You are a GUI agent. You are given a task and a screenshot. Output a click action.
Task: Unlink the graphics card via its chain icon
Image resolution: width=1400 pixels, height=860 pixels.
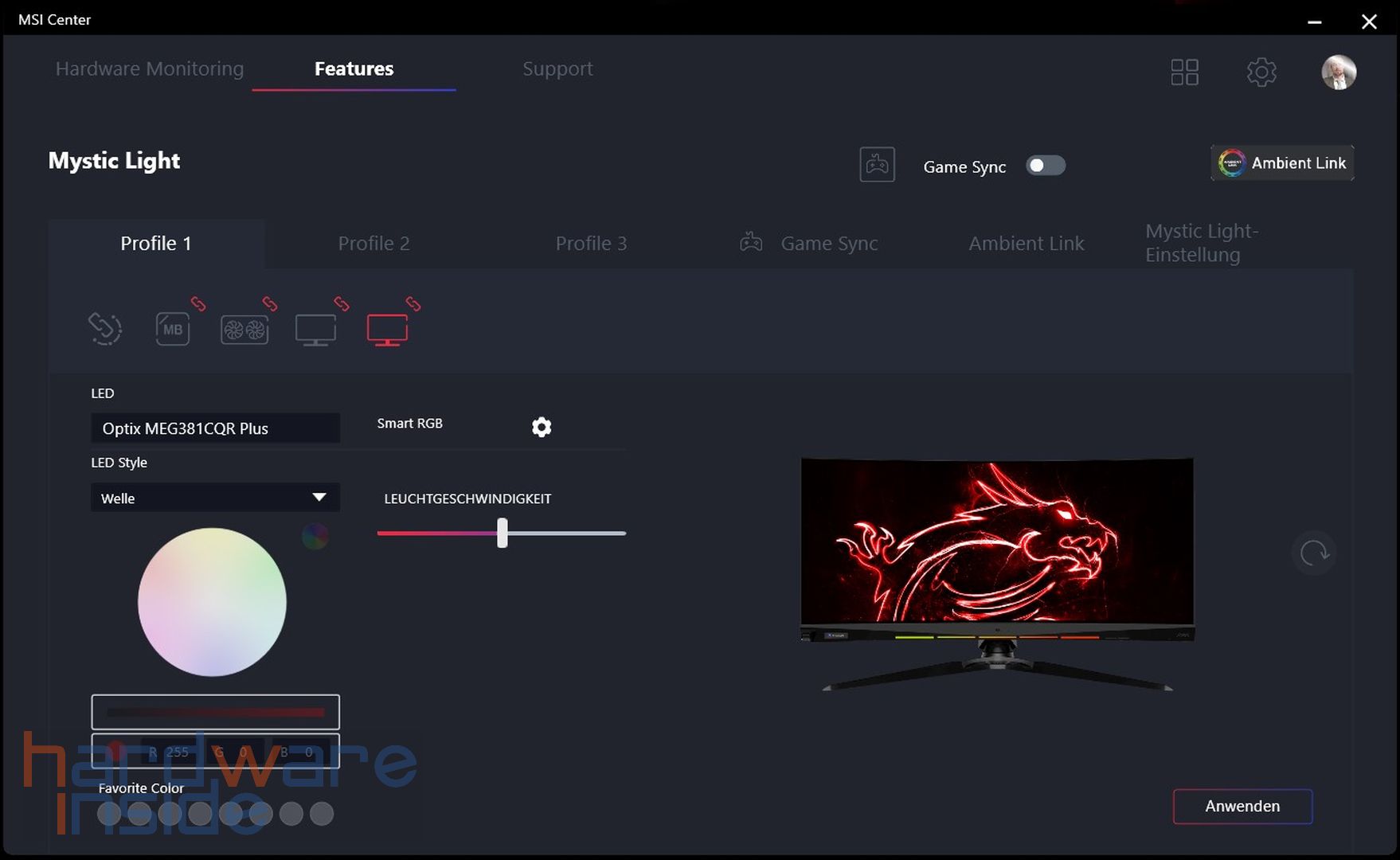[270, 304]
